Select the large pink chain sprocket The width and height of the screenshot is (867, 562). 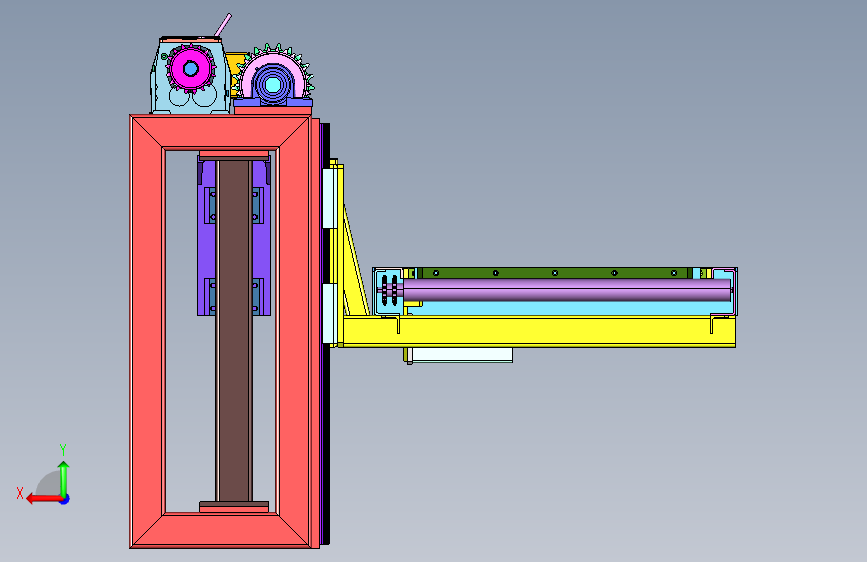[275, 69]
